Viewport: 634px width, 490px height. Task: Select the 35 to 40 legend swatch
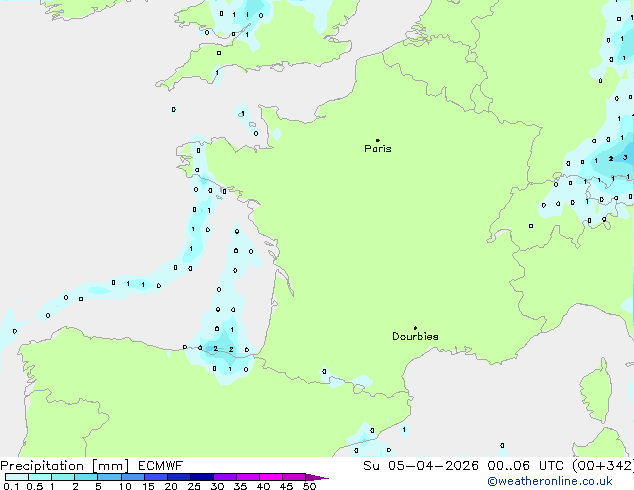pos(247,477)
